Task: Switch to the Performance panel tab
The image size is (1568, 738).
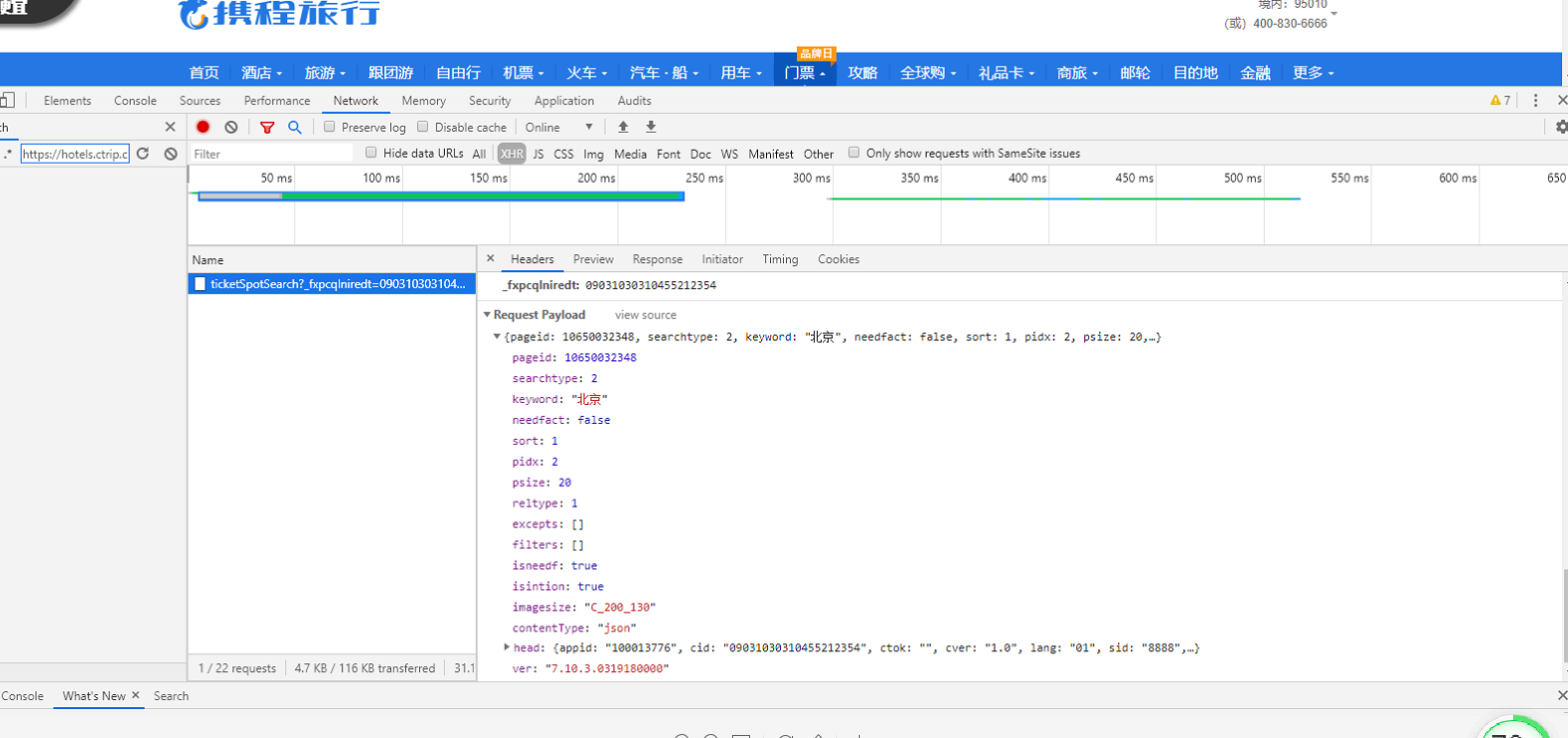Action: click(277, 101)
